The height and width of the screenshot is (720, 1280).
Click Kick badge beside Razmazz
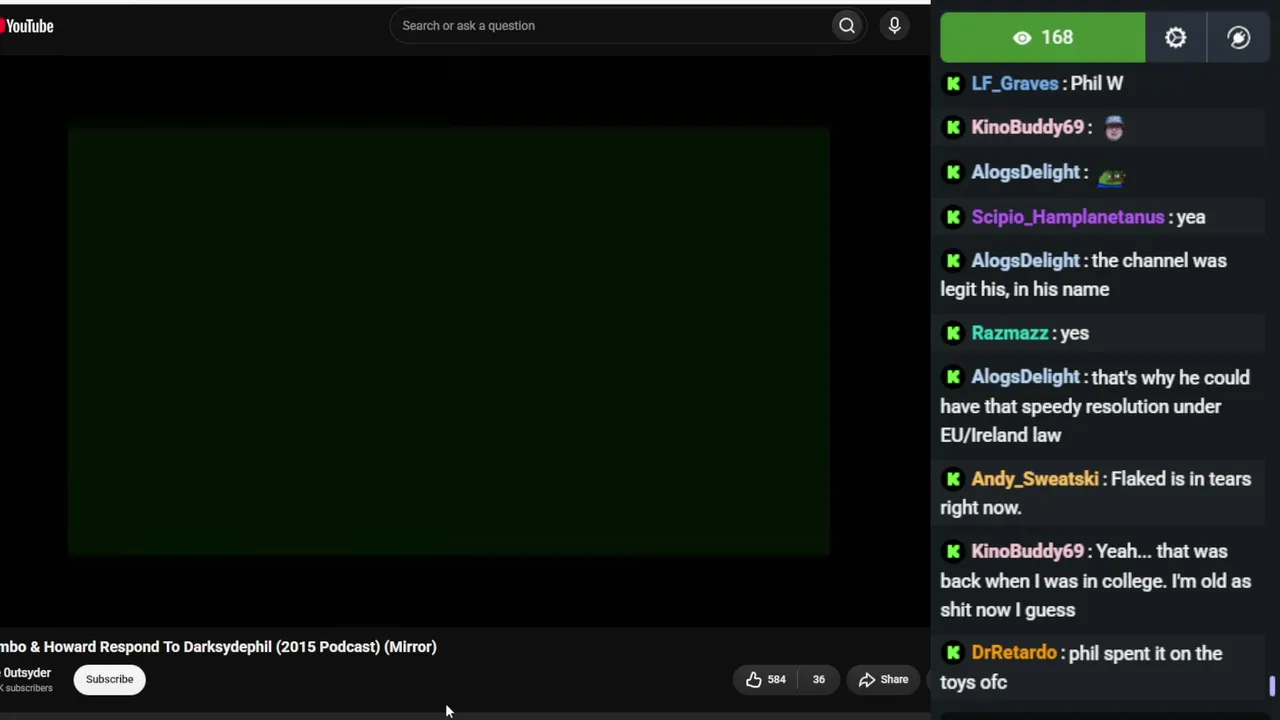click(953, 333)
